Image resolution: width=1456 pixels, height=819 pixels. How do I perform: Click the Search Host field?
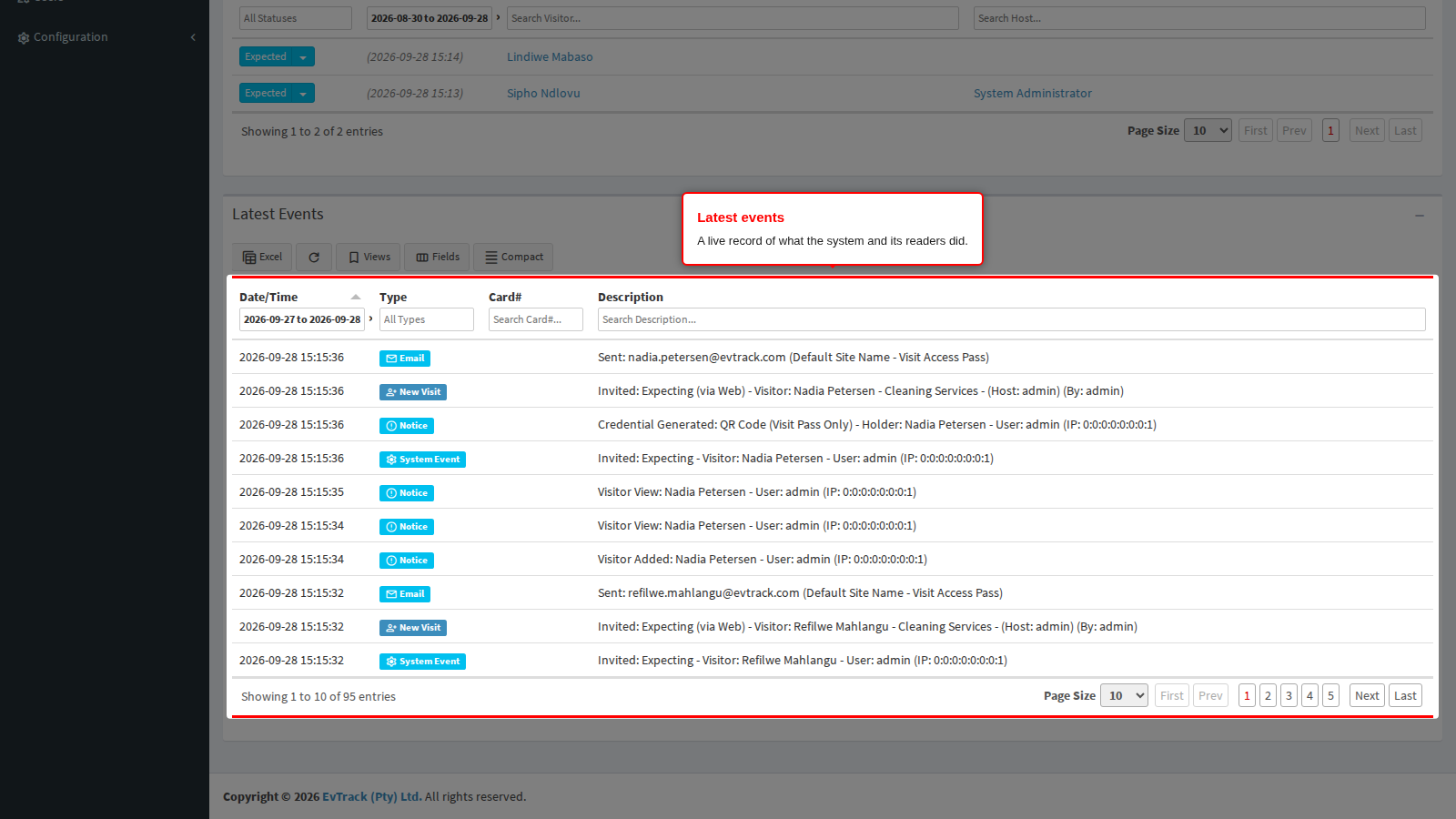point(1199,18)
